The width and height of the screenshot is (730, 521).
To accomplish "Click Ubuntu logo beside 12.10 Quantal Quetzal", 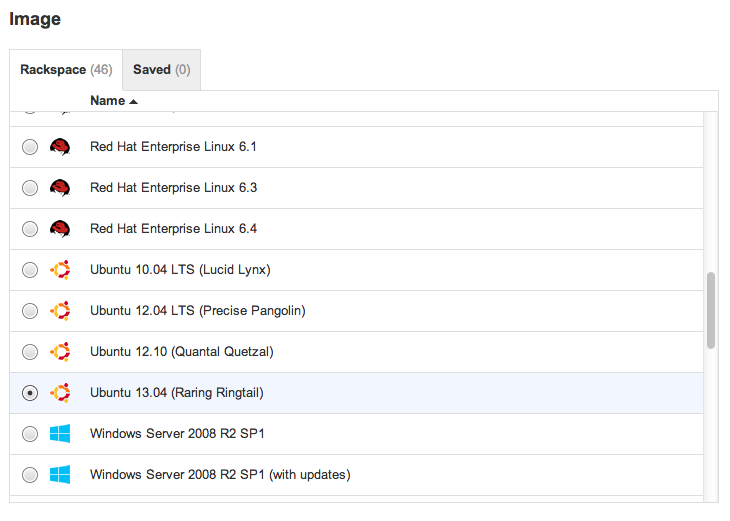I will (x=60, y=352).
